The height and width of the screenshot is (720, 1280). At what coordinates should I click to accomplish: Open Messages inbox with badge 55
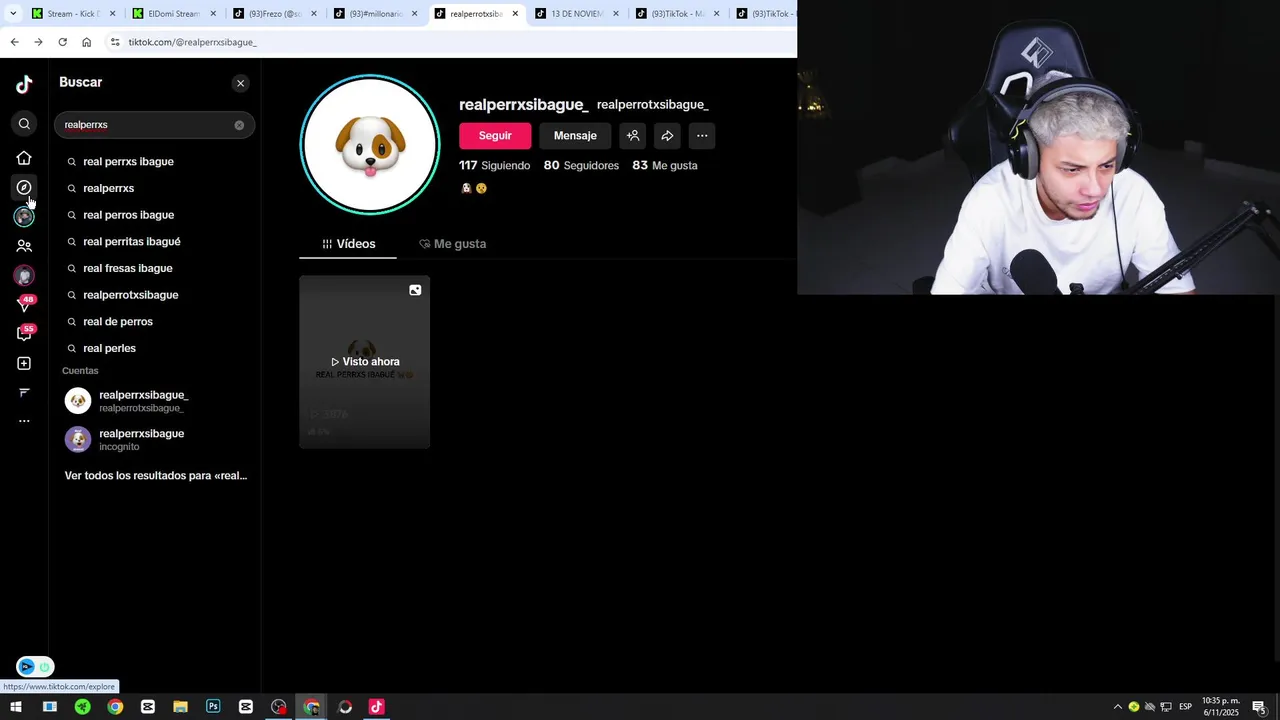(x=24, y=334)
